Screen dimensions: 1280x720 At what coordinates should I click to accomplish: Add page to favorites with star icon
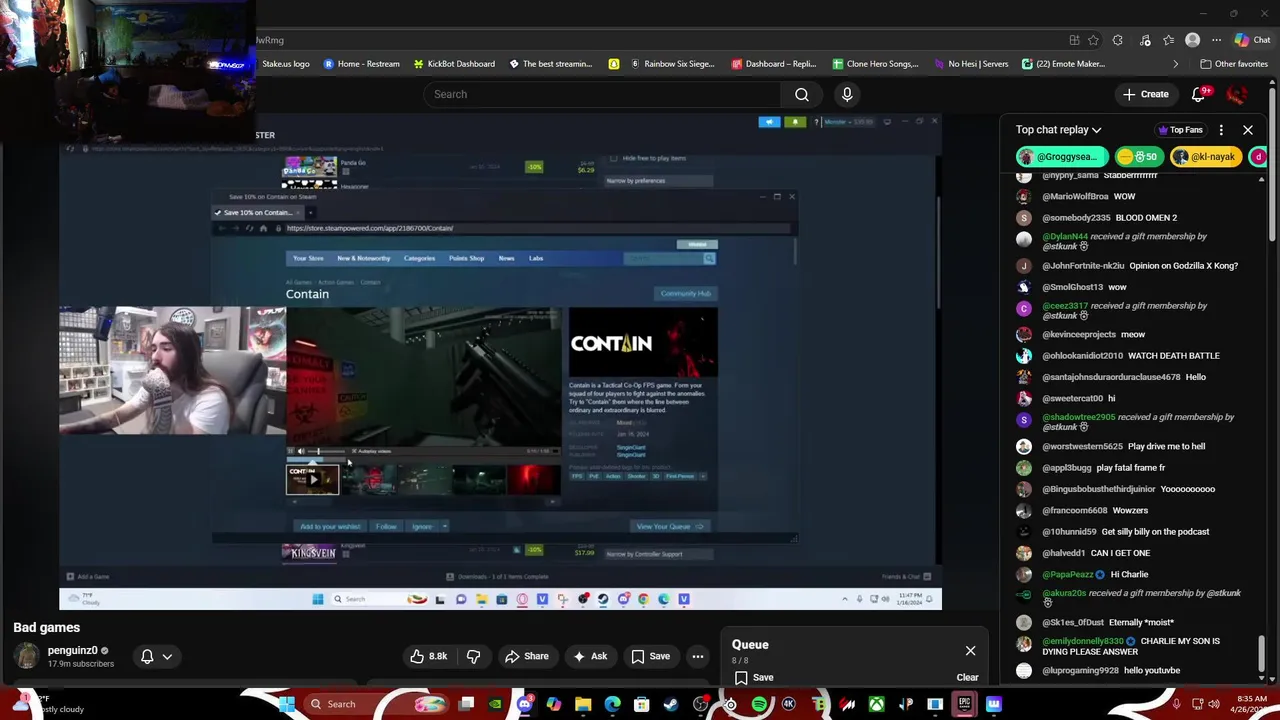(x=1093, y=40)
